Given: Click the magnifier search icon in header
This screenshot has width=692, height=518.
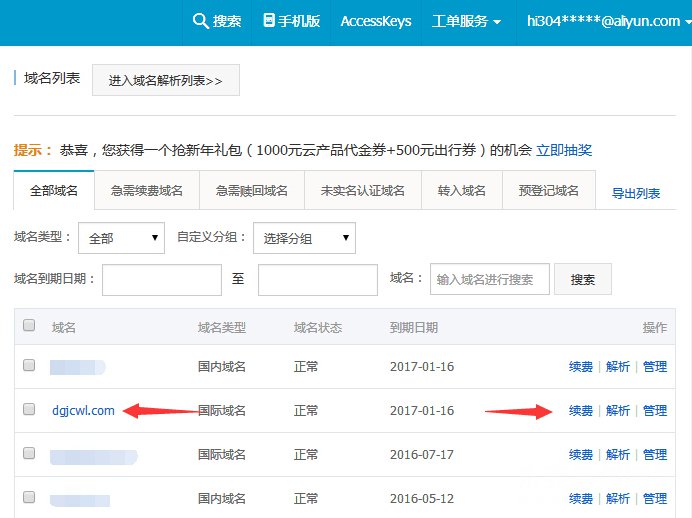Looking at the screenshot, I should click(200, 21).
